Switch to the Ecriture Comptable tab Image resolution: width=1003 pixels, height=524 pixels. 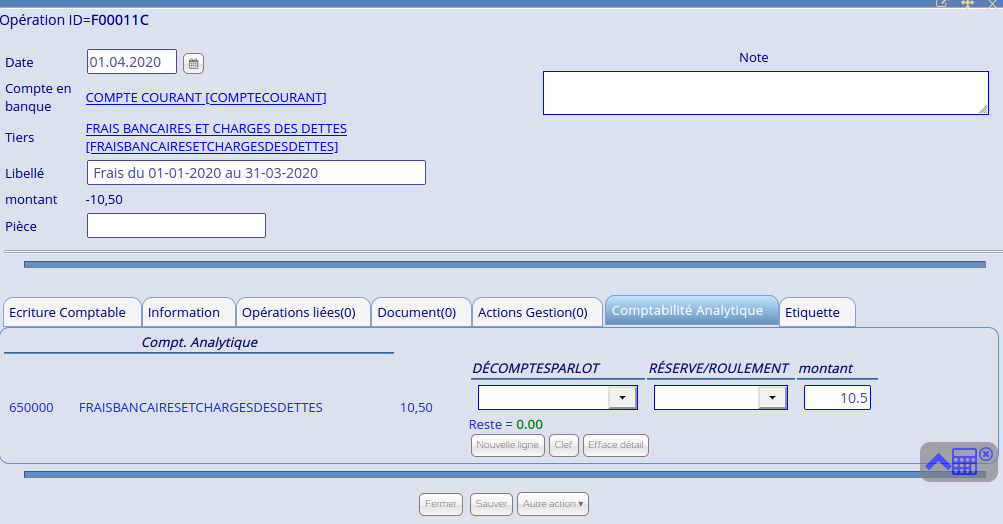(x=67, y=312)
